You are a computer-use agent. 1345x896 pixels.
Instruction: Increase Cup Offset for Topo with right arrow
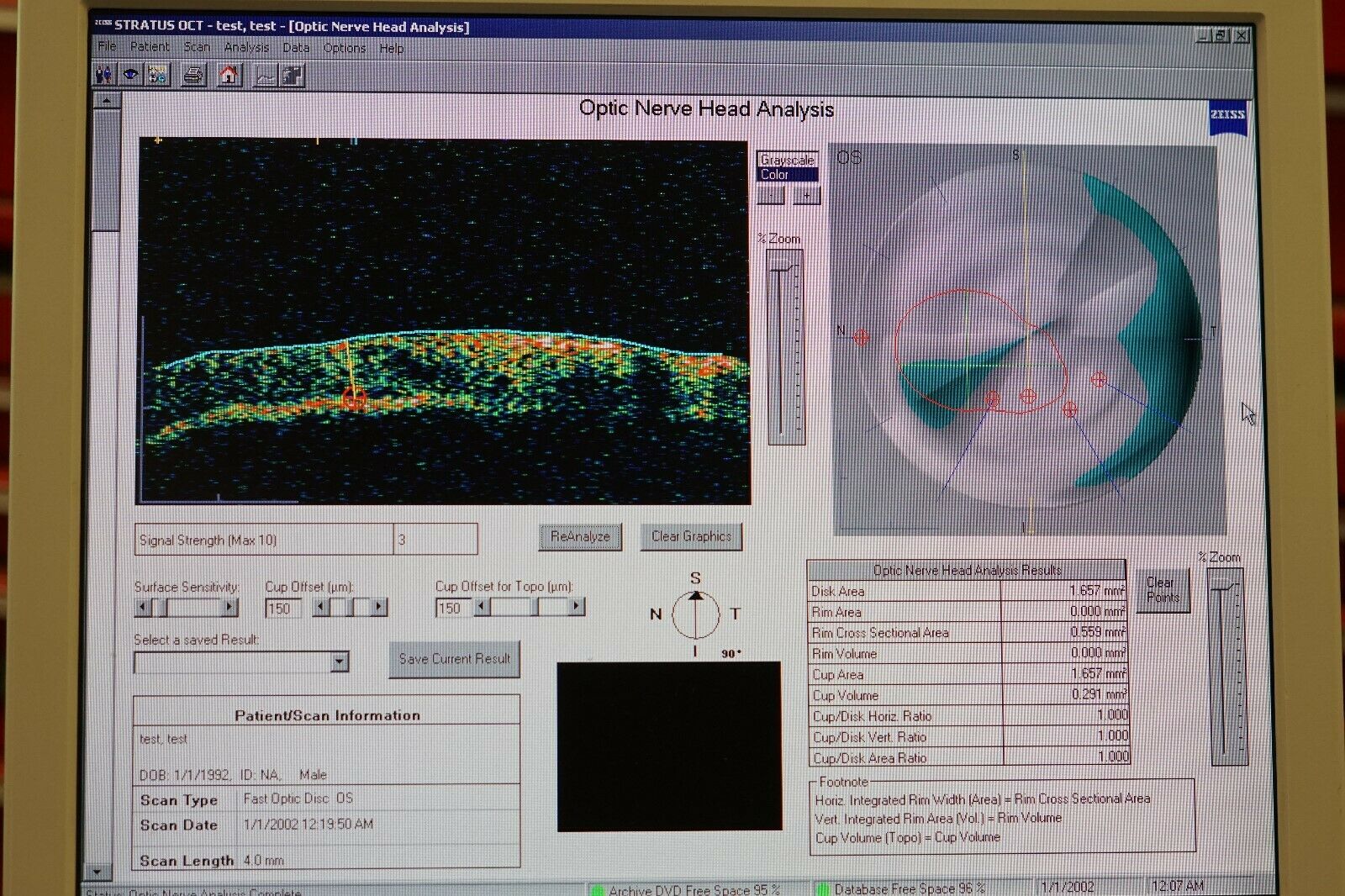[576, 606]
